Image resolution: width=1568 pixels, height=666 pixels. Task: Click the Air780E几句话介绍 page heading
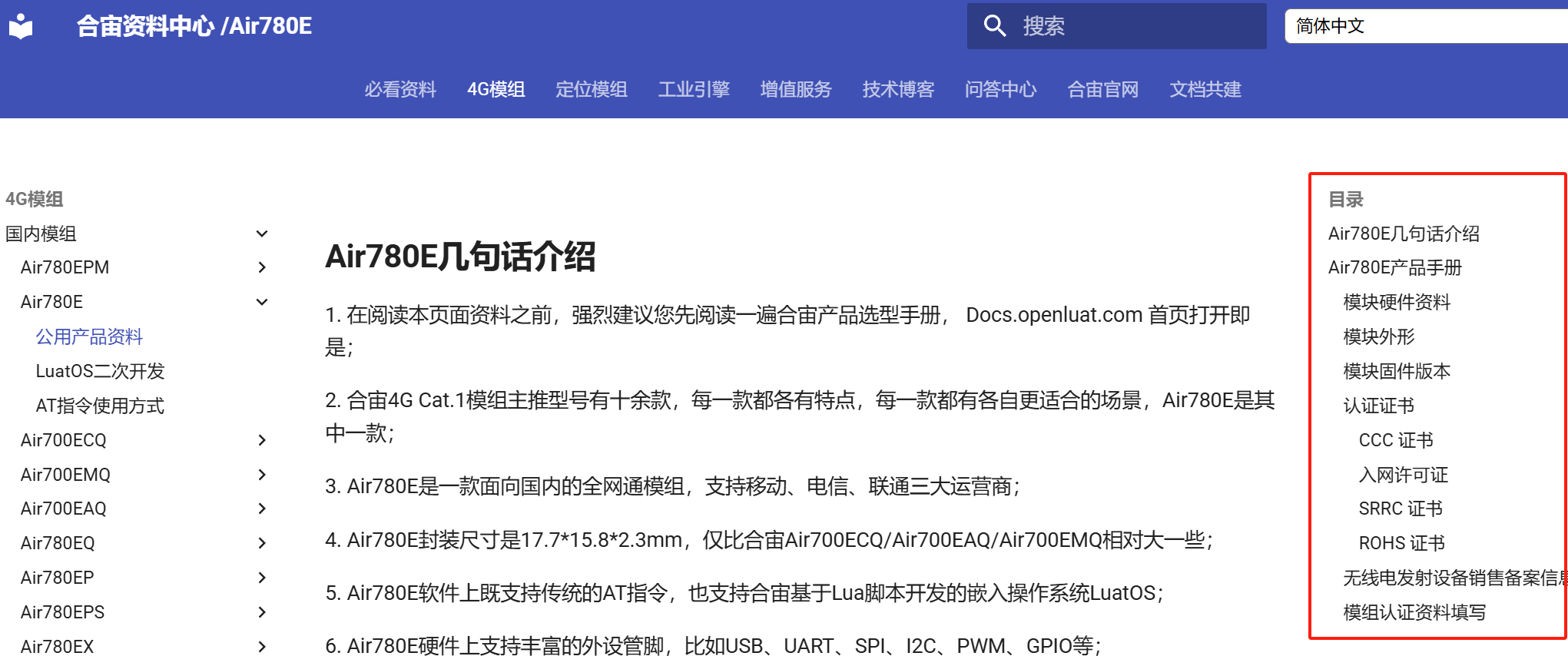click(460, 257)
